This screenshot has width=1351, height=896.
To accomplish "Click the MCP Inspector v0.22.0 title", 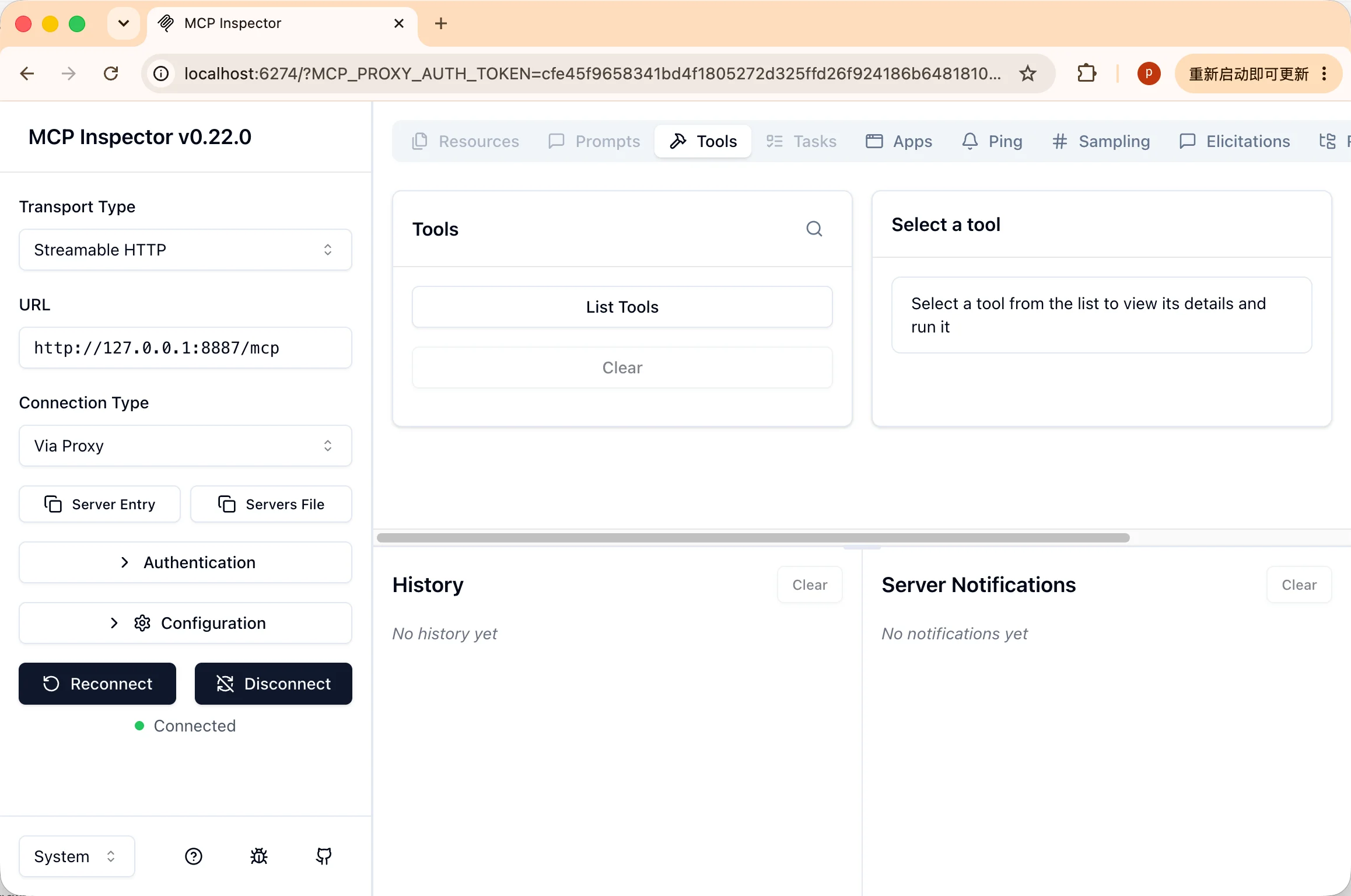I will tap(140, 137).
